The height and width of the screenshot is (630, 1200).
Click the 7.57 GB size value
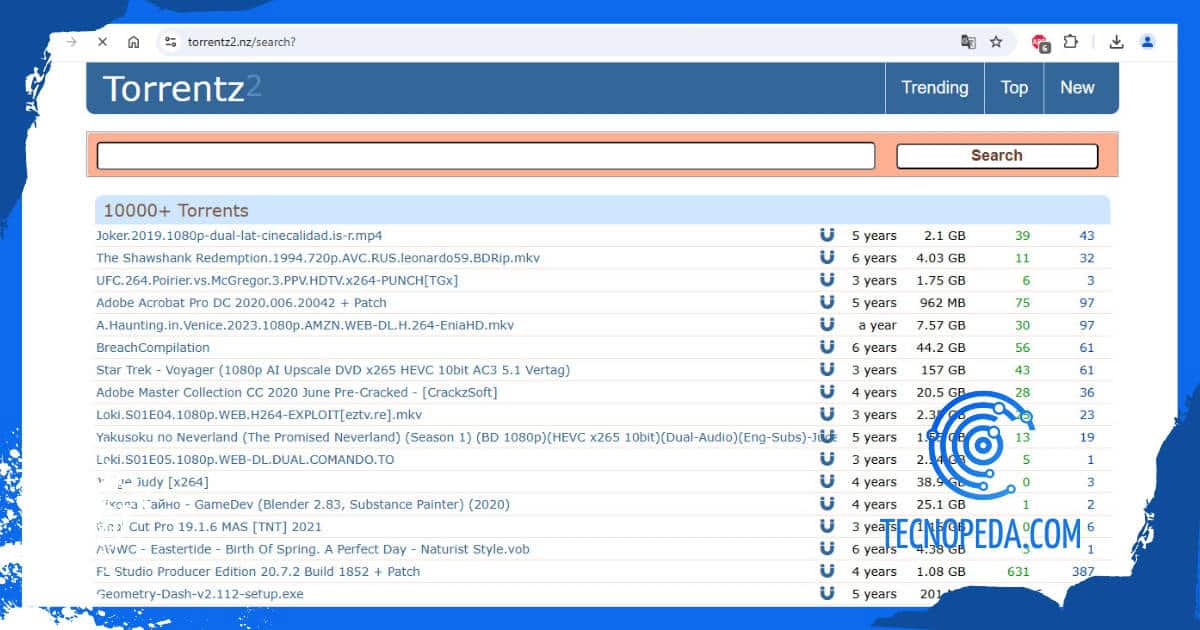coord(941,325)
